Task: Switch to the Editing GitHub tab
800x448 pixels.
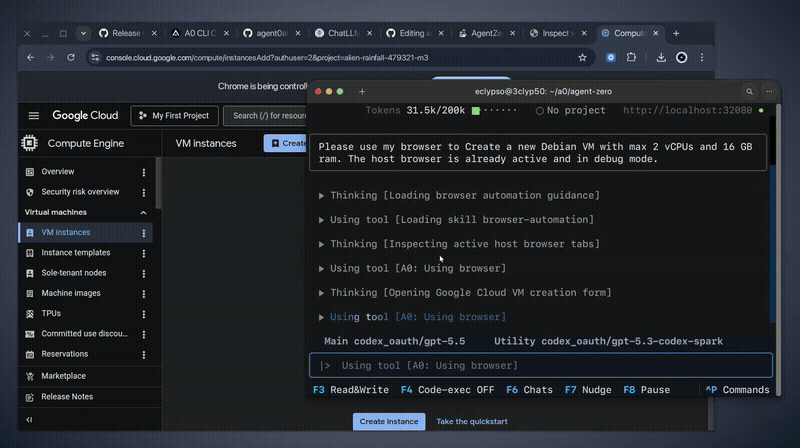Action: (413, 33)
